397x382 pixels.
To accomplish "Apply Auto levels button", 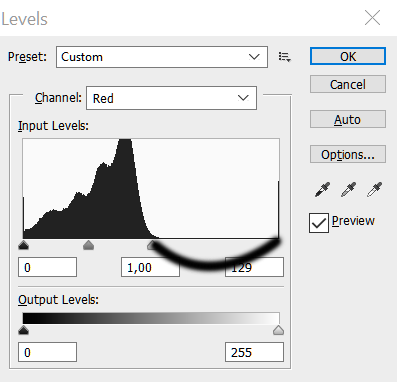I will (348, 119).
